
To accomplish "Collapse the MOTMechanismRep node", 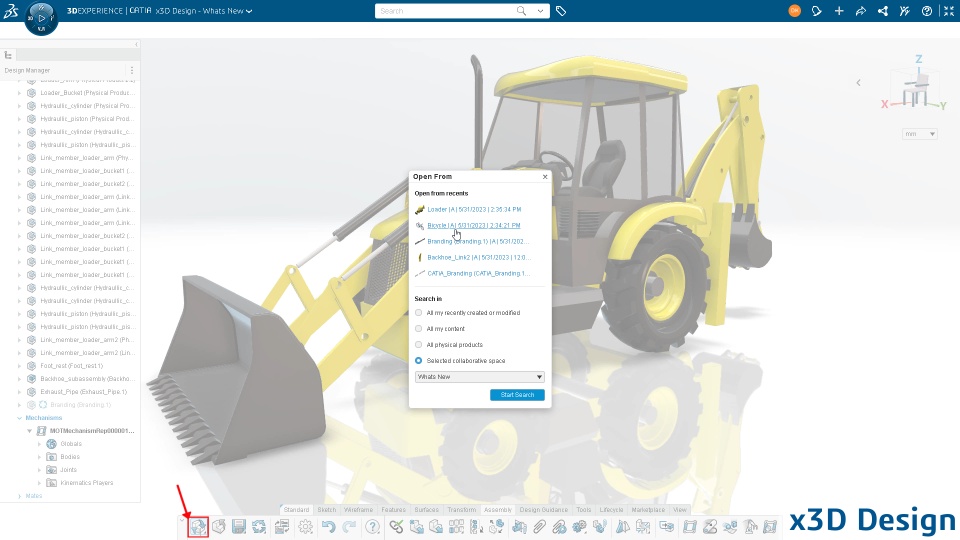I will click(x=29, y=431).
